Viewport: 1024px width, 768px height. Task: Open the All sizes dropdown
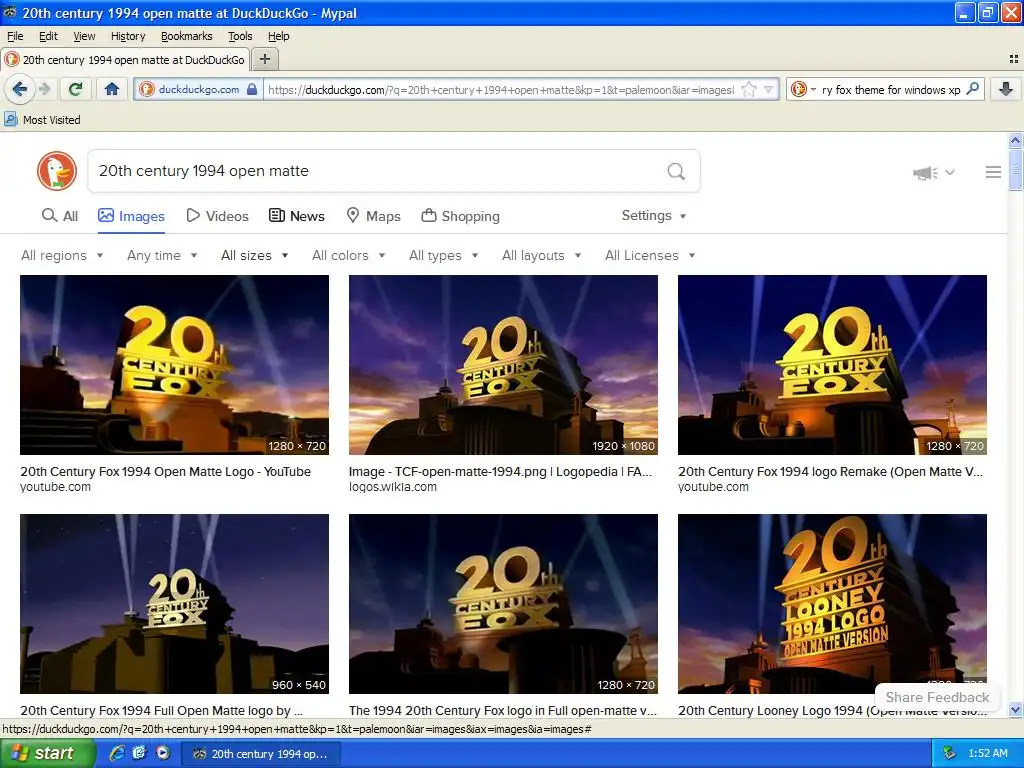tap(255, 255)
